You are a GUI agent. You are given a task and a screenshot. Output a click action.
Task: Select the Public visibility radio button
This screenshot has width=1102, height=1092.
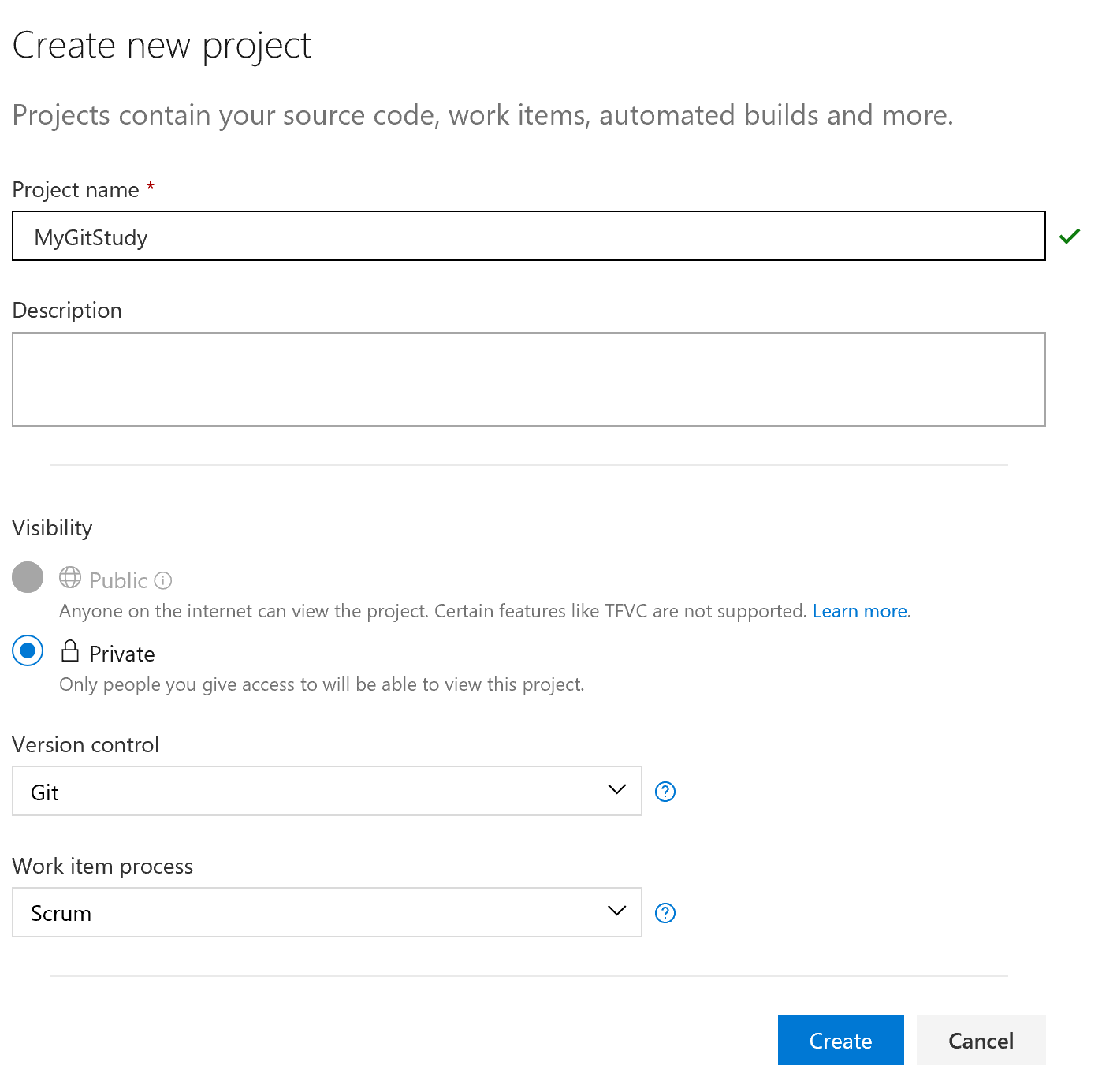tap(28, 577)
